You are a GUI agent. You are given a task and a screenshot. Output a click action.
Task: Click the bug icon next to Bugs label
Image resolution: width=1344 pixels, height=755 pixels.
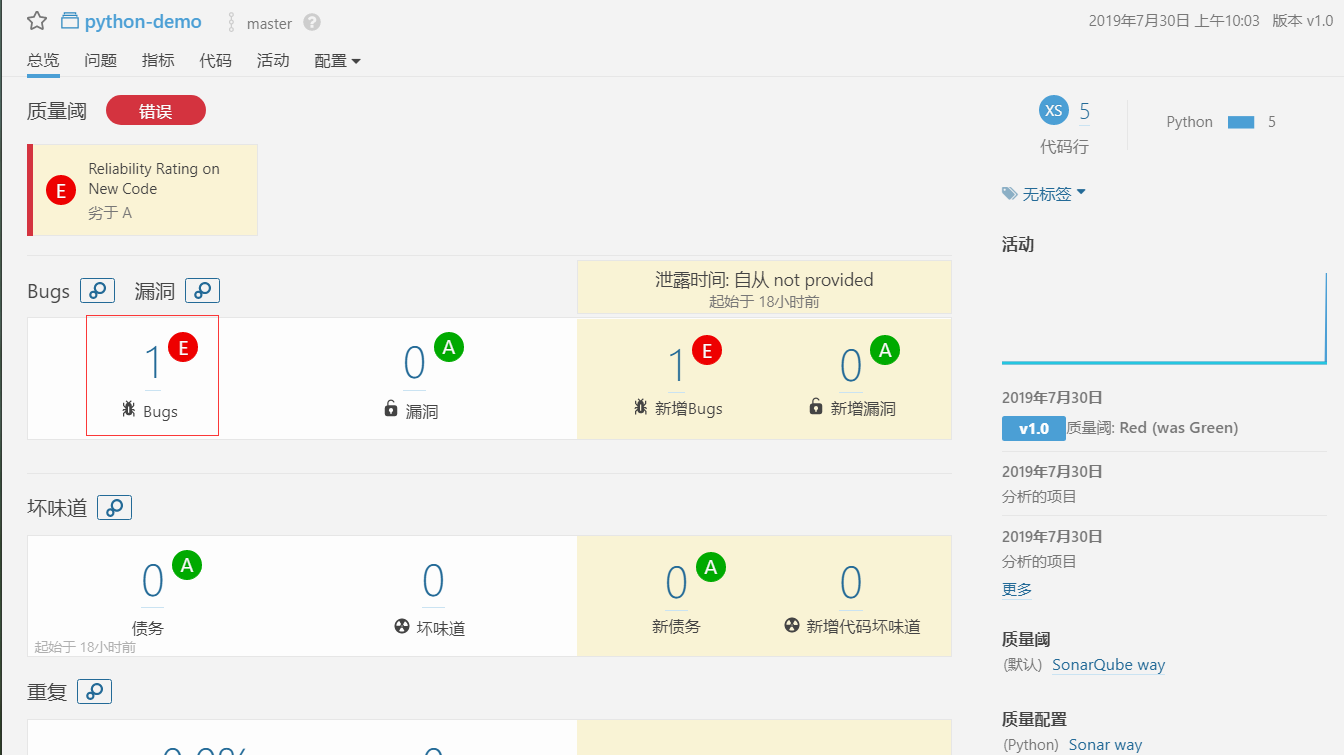pyautogui.click(x=129, y=409)
